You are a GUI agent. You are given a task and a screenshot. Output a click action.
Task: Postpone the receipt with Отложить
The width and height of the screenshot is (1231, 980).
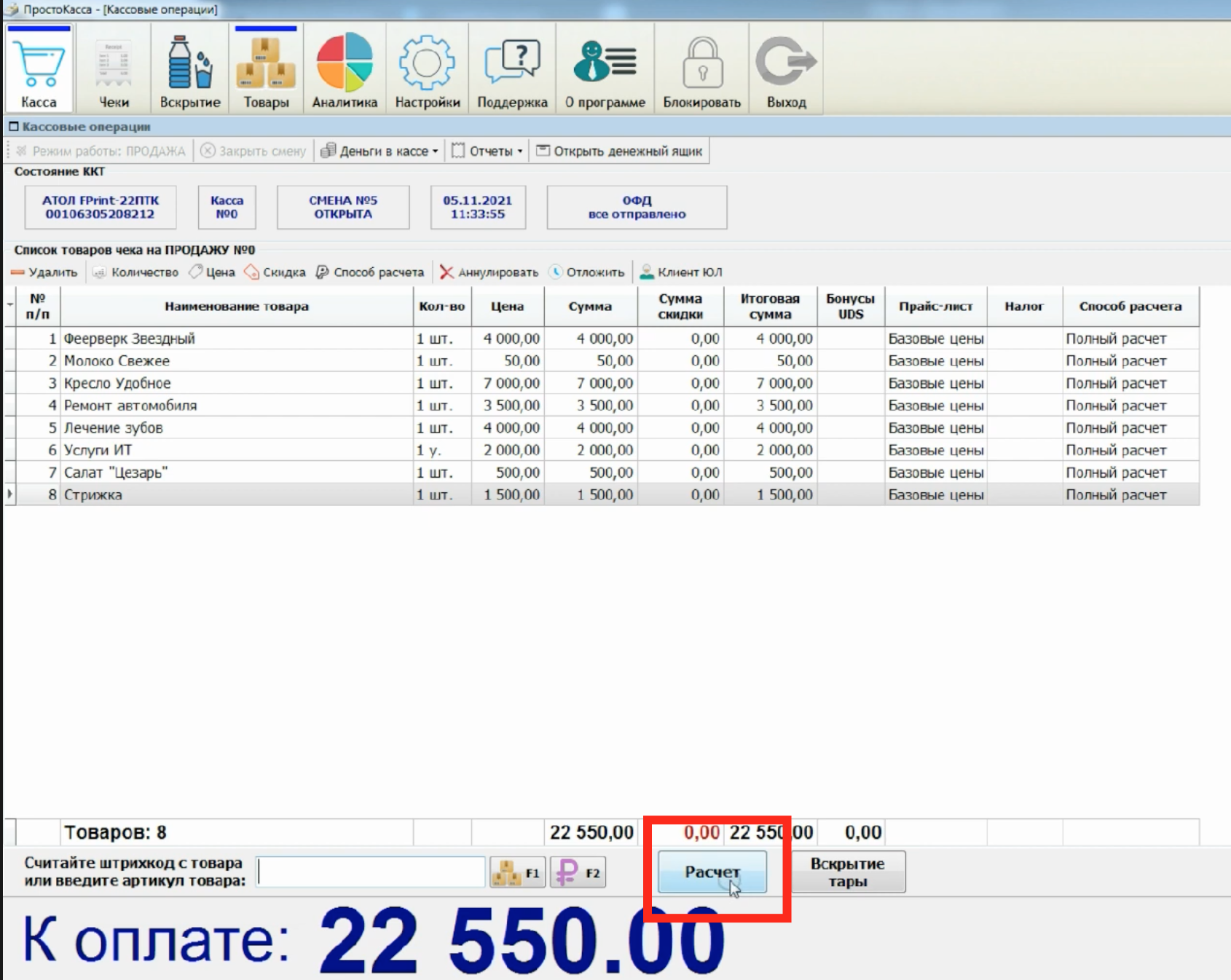(587, 272)
